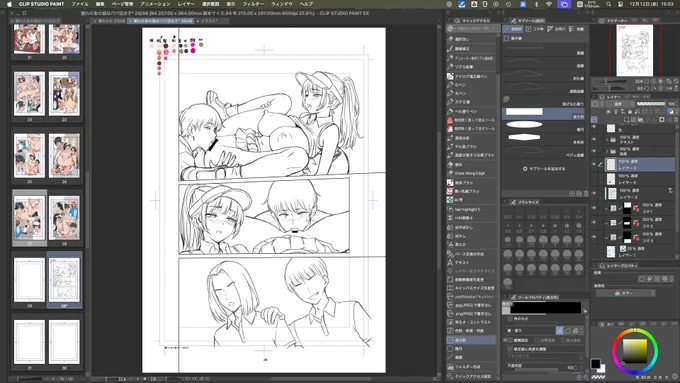Expand コマ1 frame folder
This screenshot has width=680, height=383.
coord(606,208)
